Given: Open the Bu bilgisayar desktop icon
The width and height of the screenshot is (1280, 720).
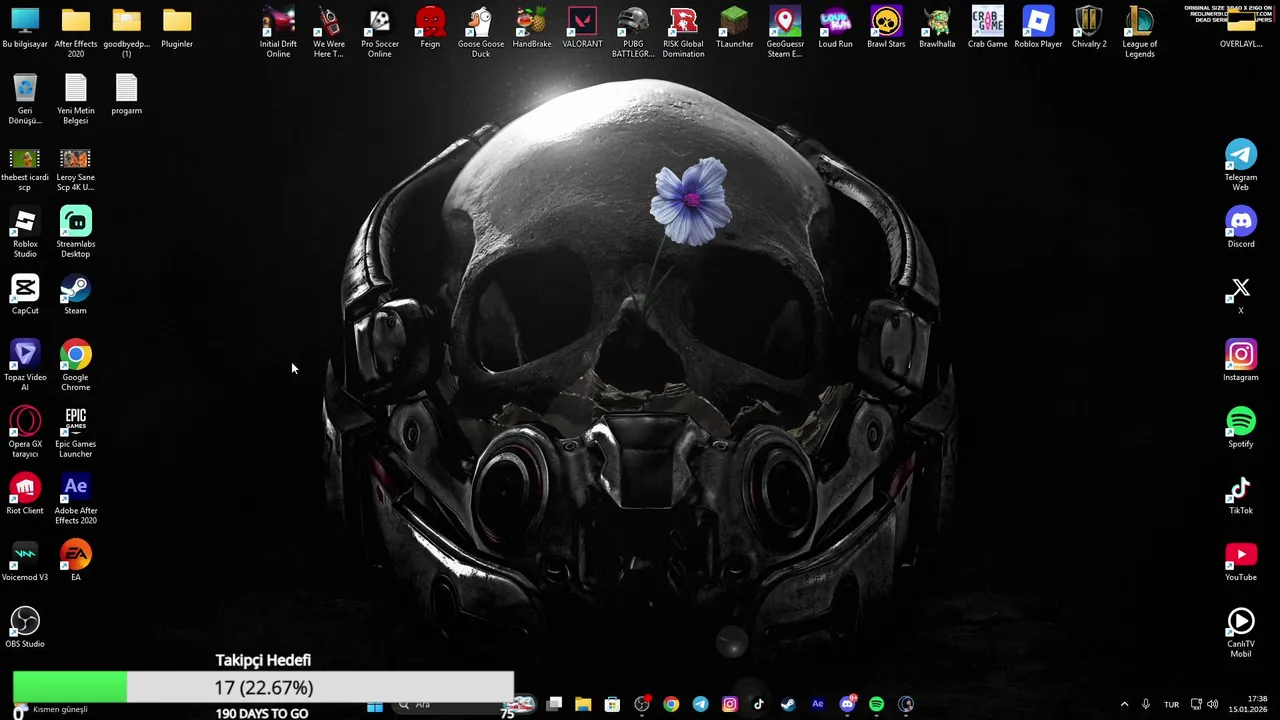Looking at the screenshot, I should 25,28.
